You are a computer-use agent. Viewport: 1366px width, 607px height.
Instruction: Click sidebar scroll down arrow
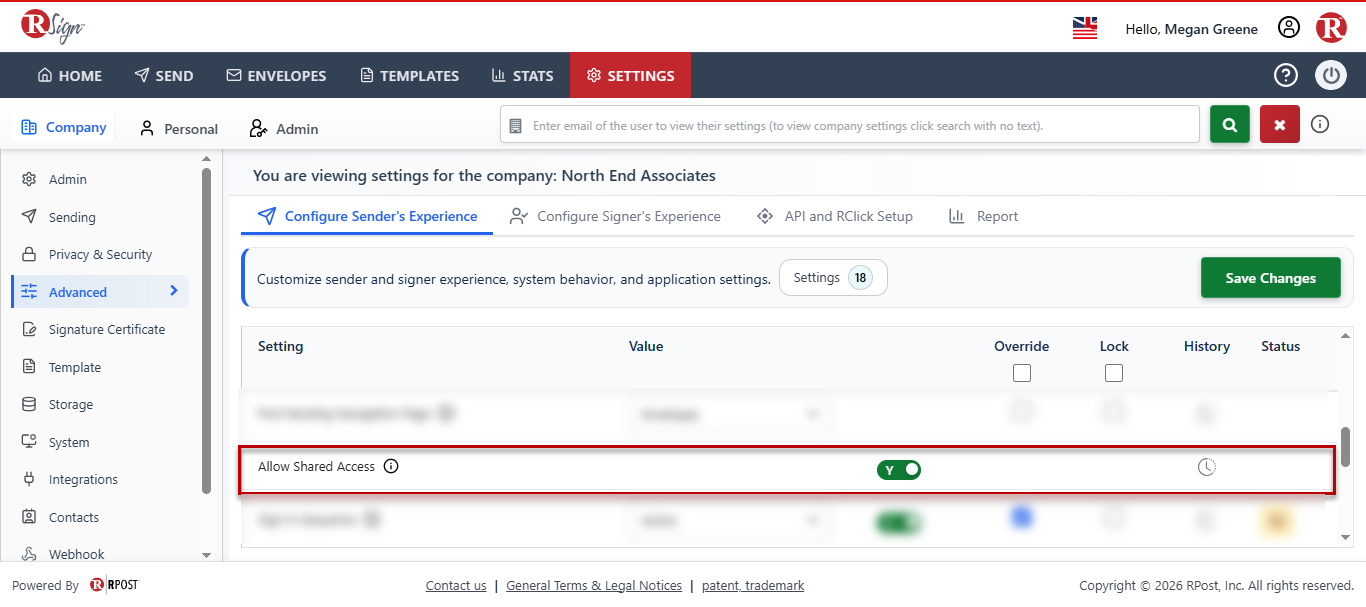click(207, 555)
